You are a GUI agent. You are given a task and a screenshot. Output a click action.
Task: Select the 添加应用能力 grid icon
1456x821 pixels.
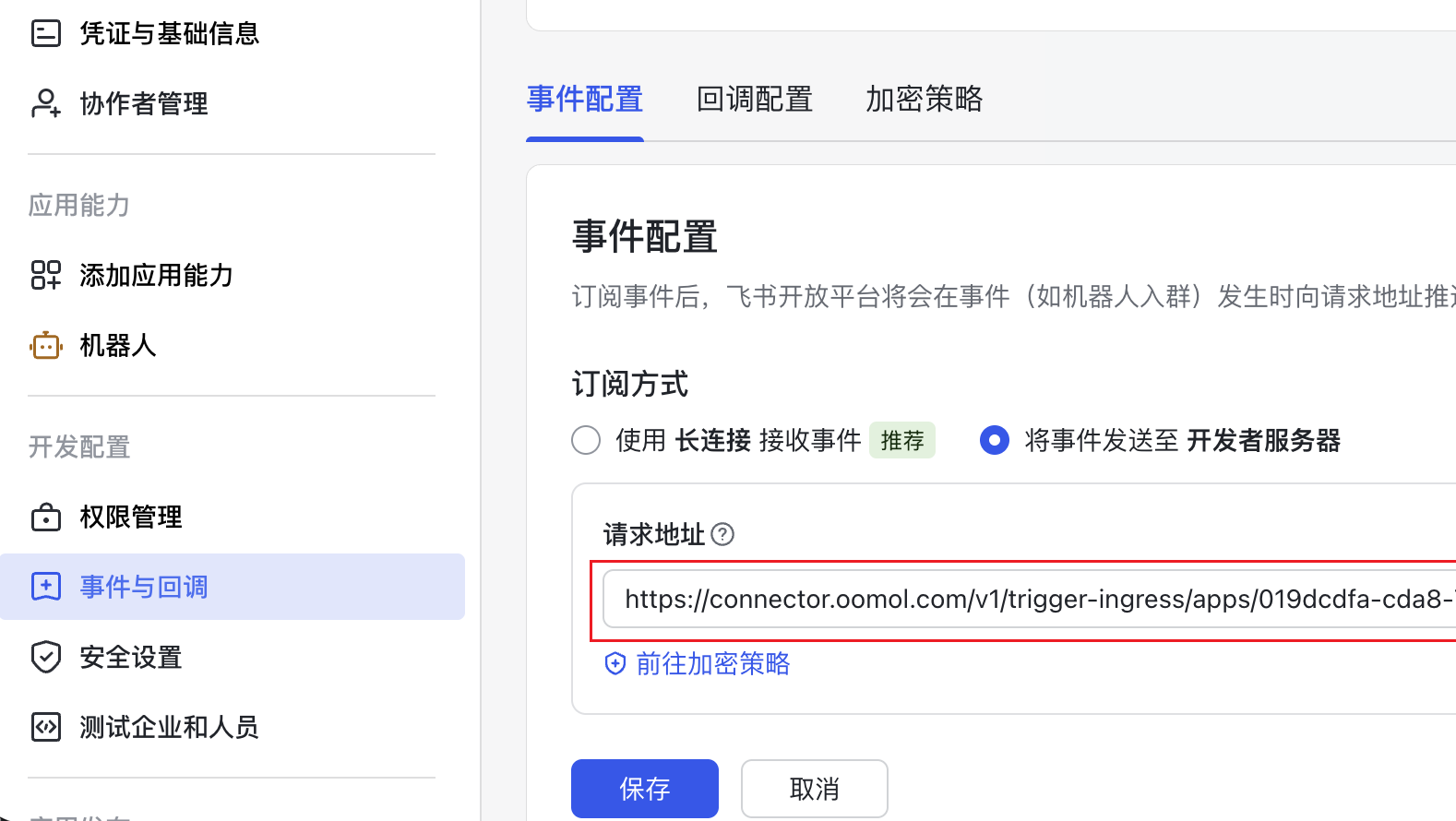[46, 274]
